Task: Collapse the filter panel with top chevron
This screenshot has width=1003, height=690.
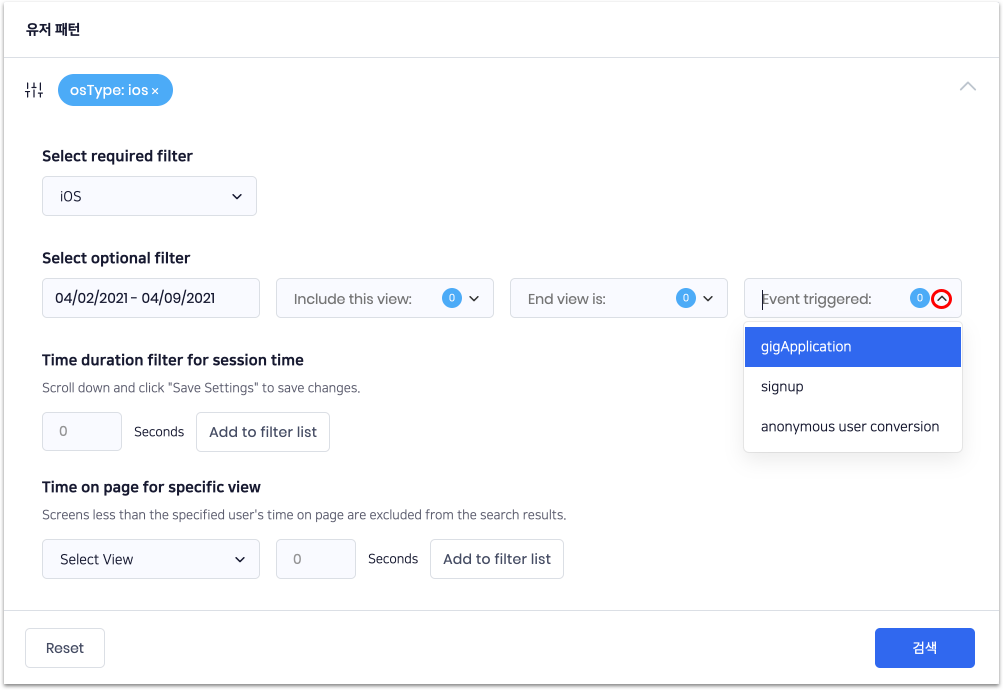Action: [x=967, y=87]
